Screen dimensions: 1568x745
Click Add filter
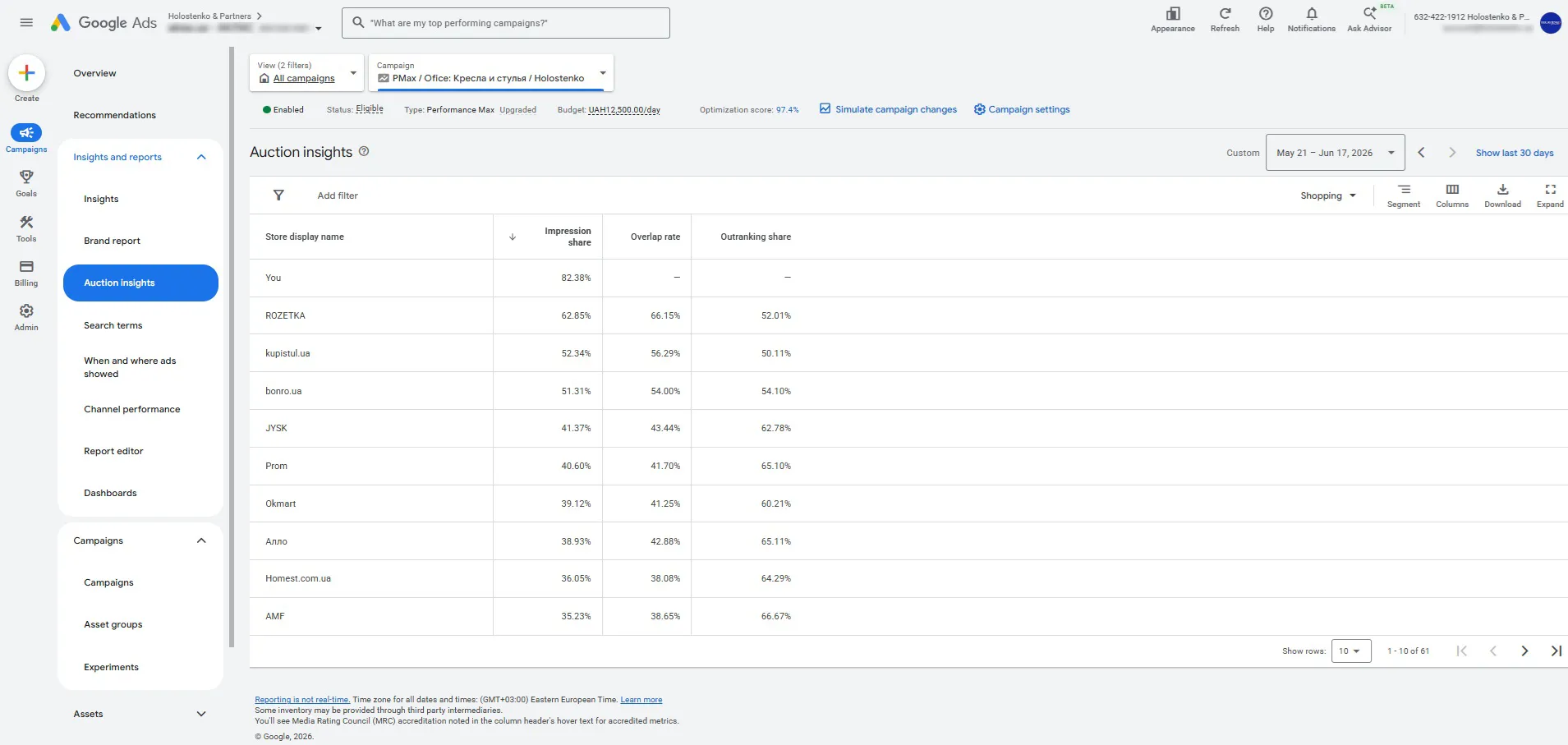tap(338, 195)
